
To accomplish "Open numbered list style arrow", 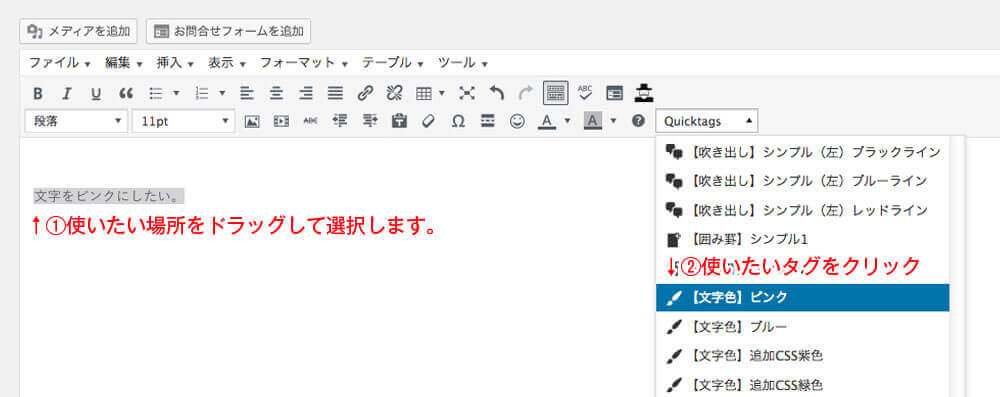I will (x=222, y=93).
